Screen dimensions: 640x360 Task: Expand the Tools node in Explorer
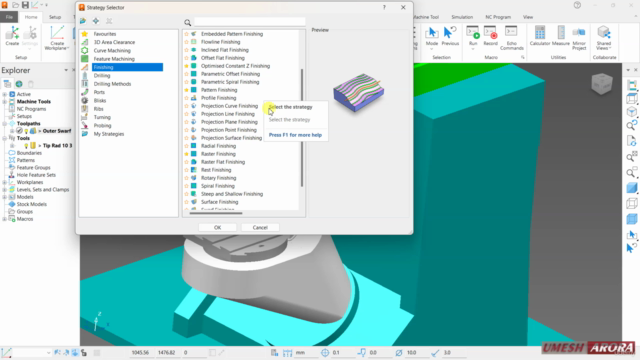[4, 138]
